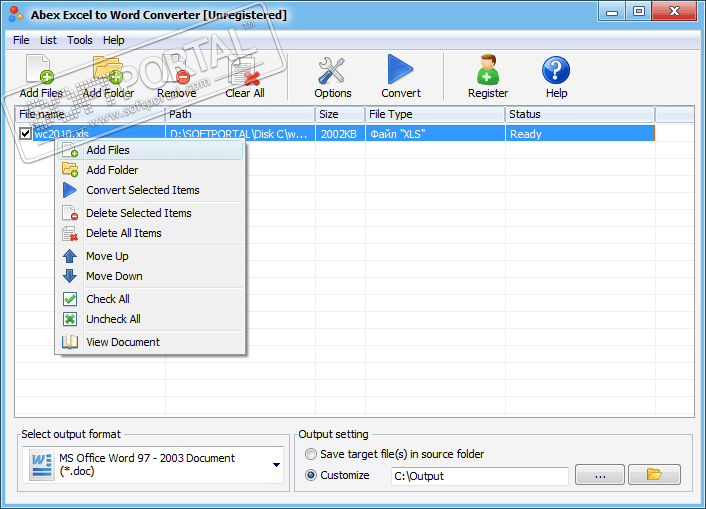Click the browse '...' button
This screenshot has height=509, width=706.
[x=600, y=475]
